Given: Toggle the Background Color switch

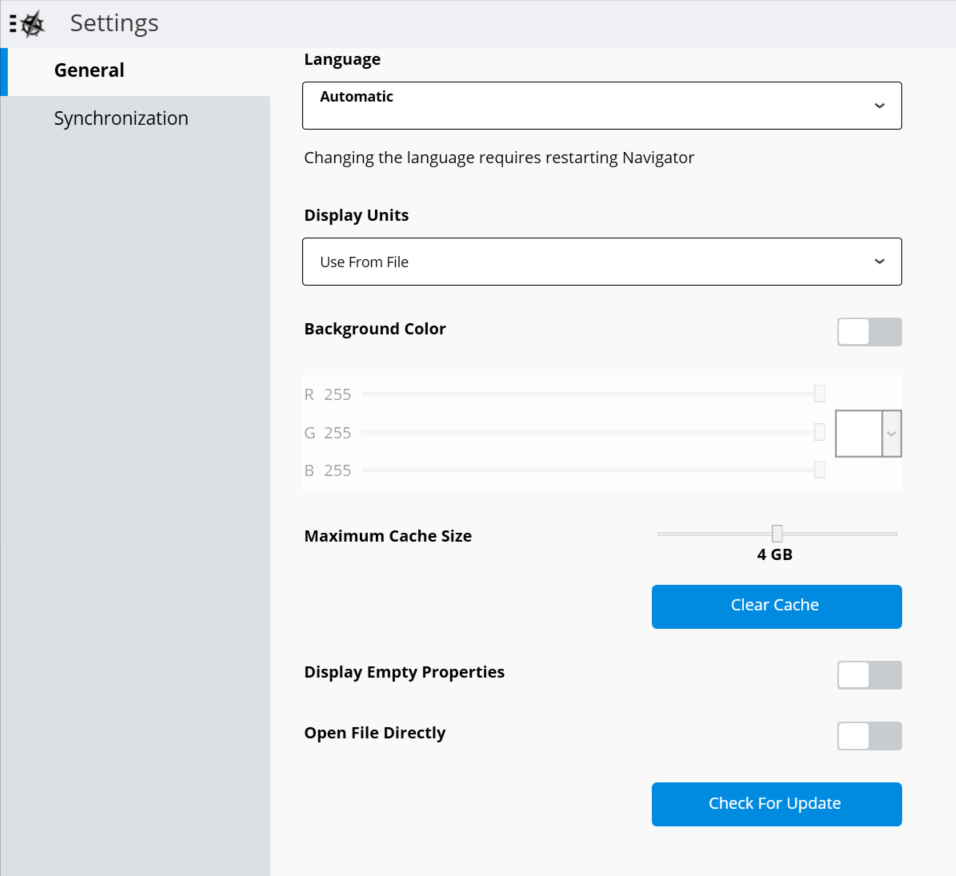Looking at the screenshot, I should [869, 332].
